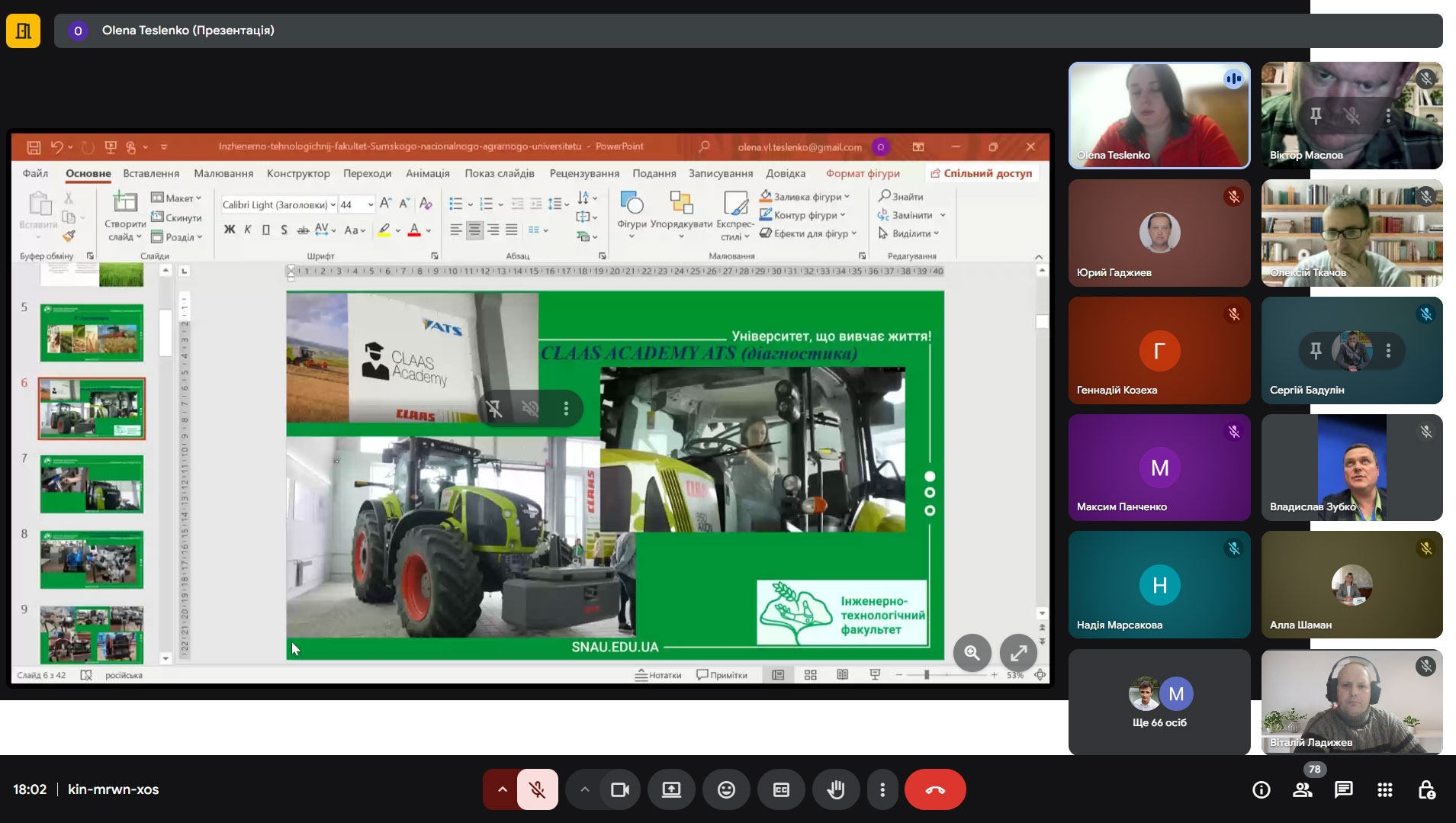The width and height of the screenshot is (1456, 823).
Task: Raise hand using the hand icon
Action: coord(836,789)
